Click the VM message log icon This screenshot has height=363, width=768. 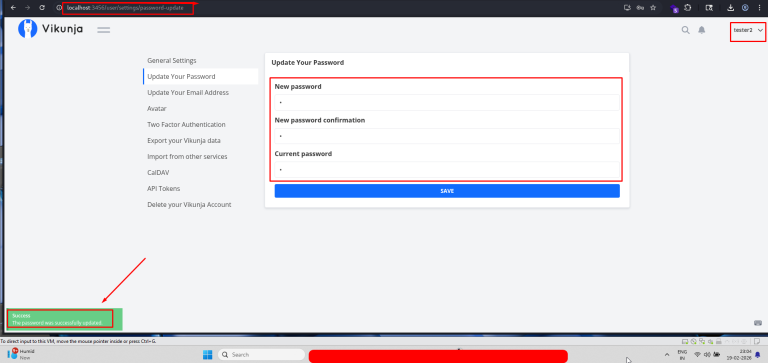[757, 341]
